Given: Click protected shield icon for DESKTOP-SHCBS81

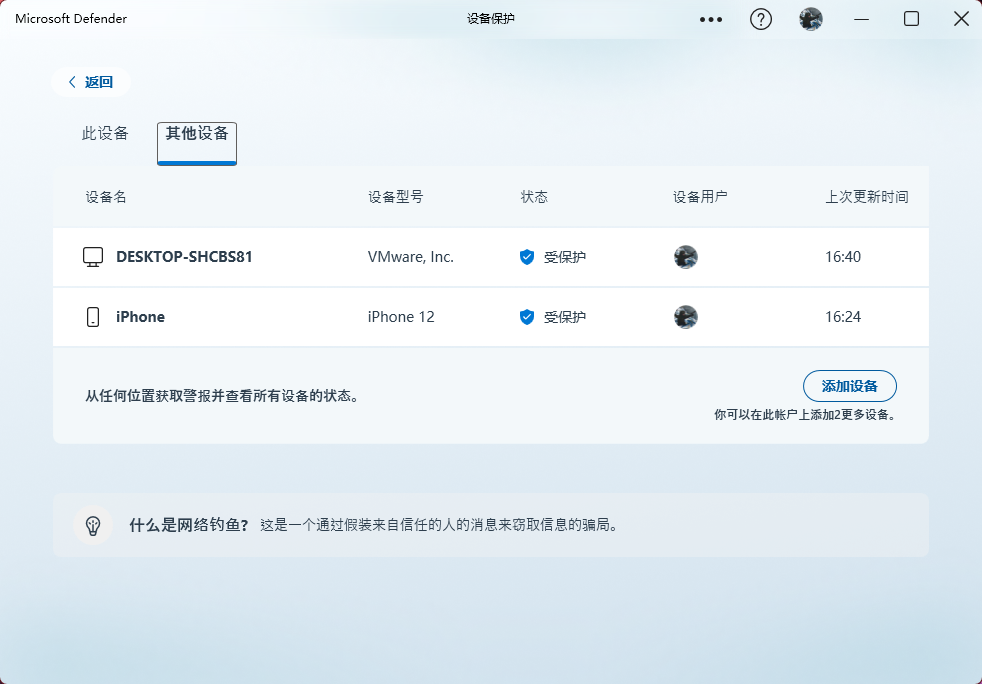Looking at the screenshot, I should click(527, 257).
